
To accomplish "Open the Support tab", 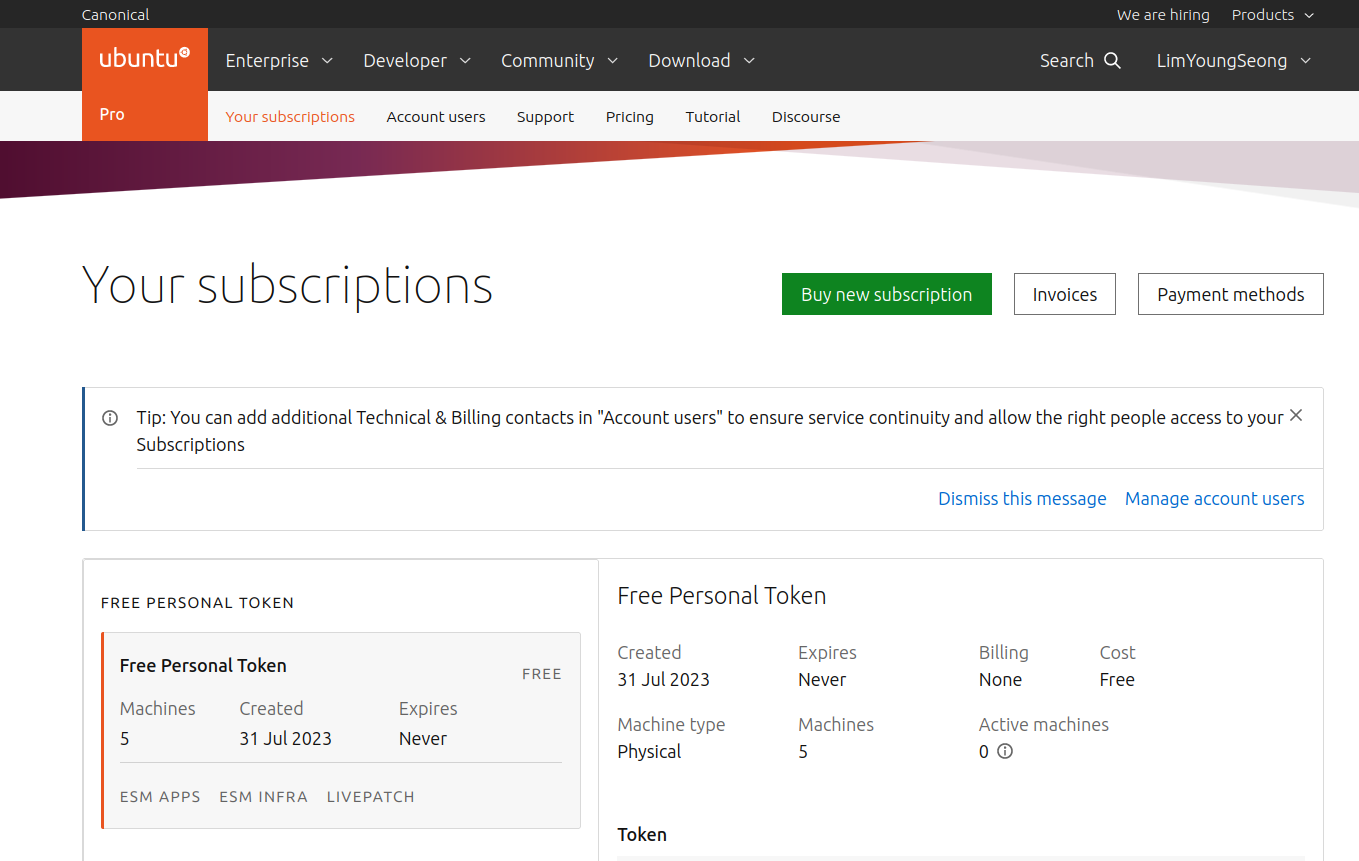I will (545, 117).
